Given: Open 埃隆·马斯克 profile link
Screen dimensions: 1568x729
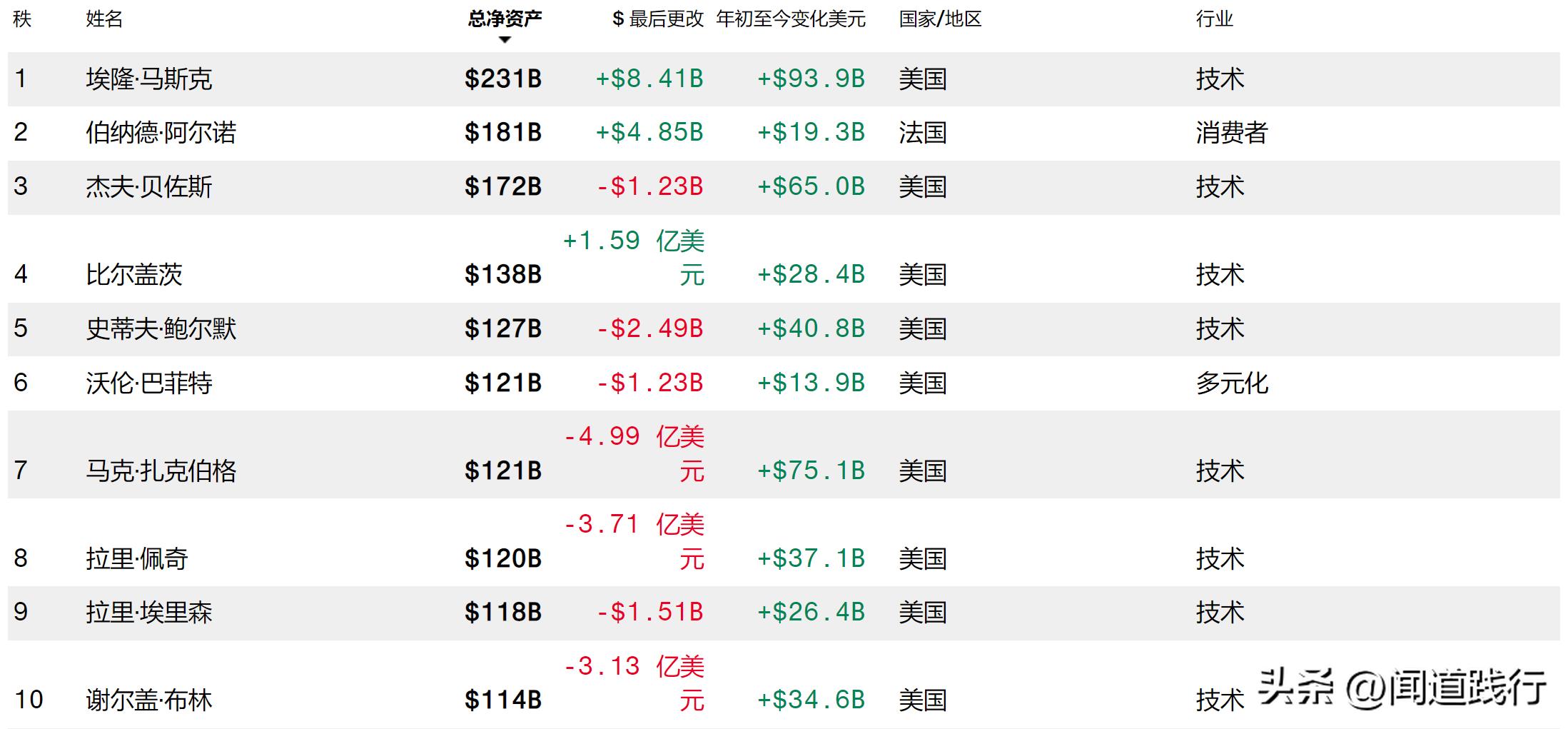Looking at the screenshot, I should (149, 79).
